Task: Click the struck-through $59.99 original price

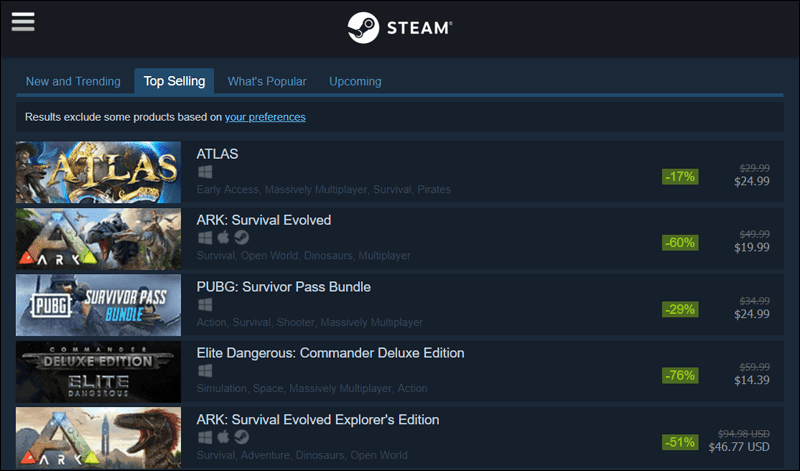Action: [755, 367]
